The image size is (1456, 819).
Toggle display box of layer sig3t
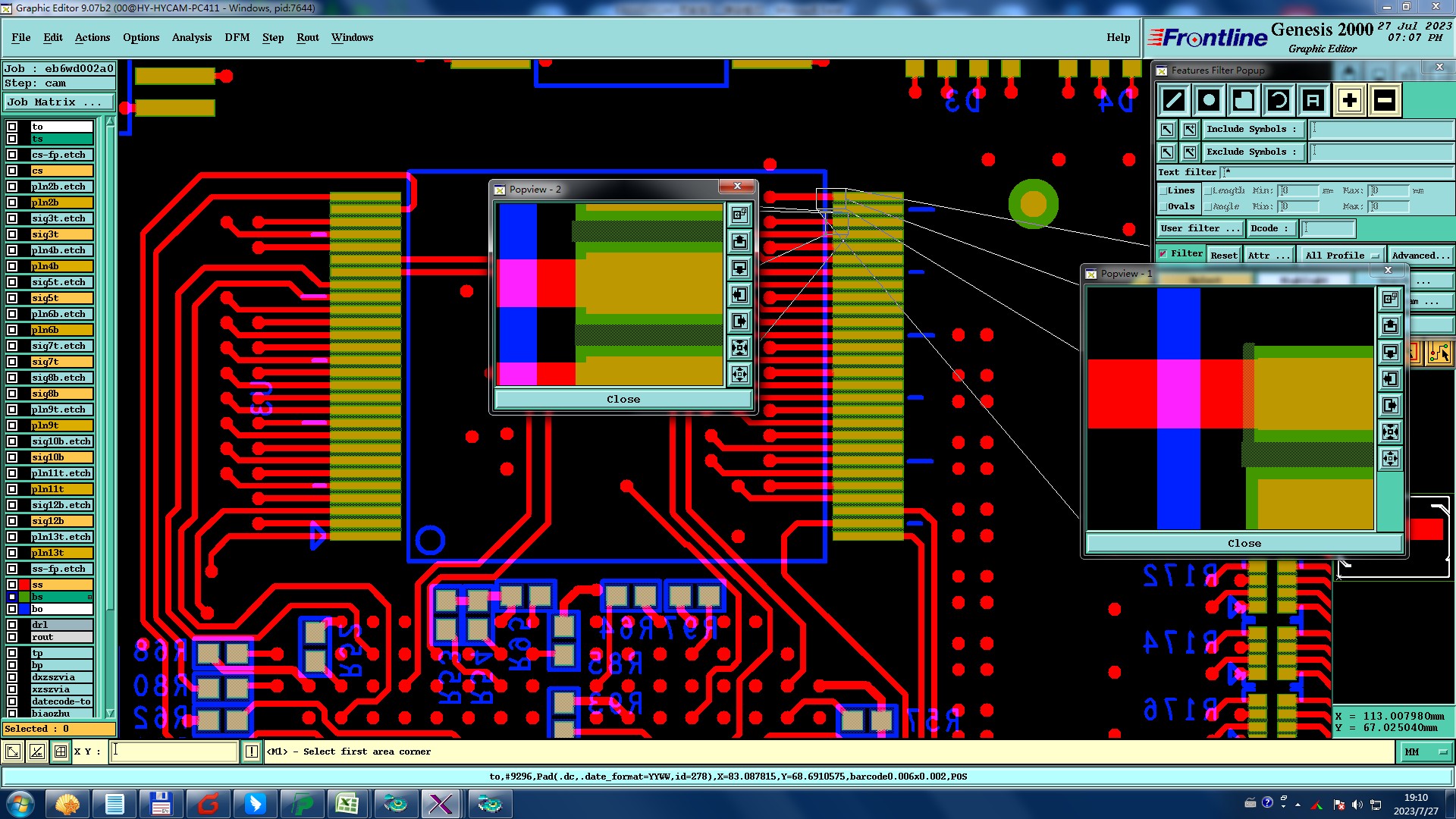[12, 235]
